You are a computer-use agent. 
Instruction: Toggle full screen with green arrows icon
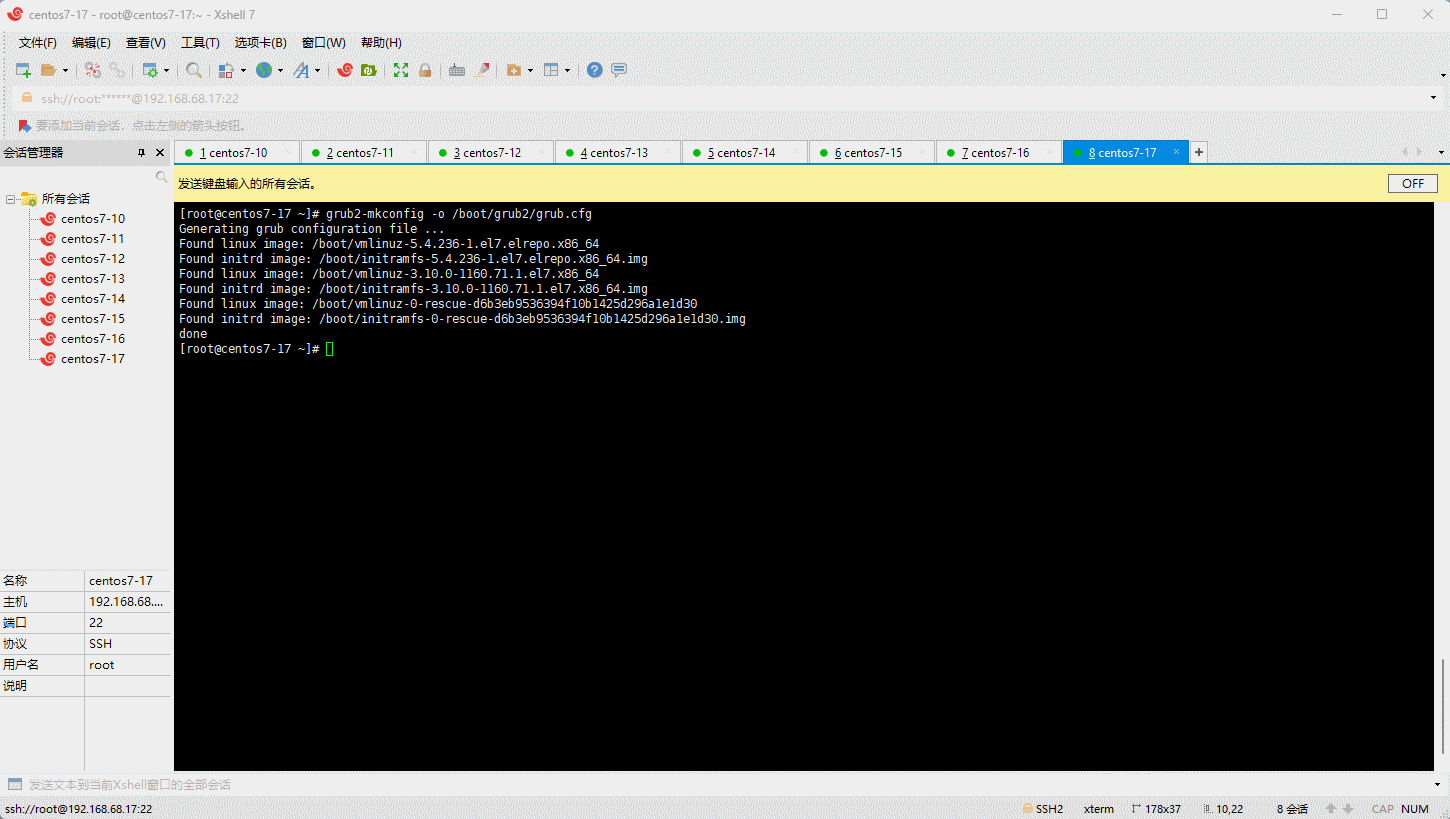click(x=401, y=70)
